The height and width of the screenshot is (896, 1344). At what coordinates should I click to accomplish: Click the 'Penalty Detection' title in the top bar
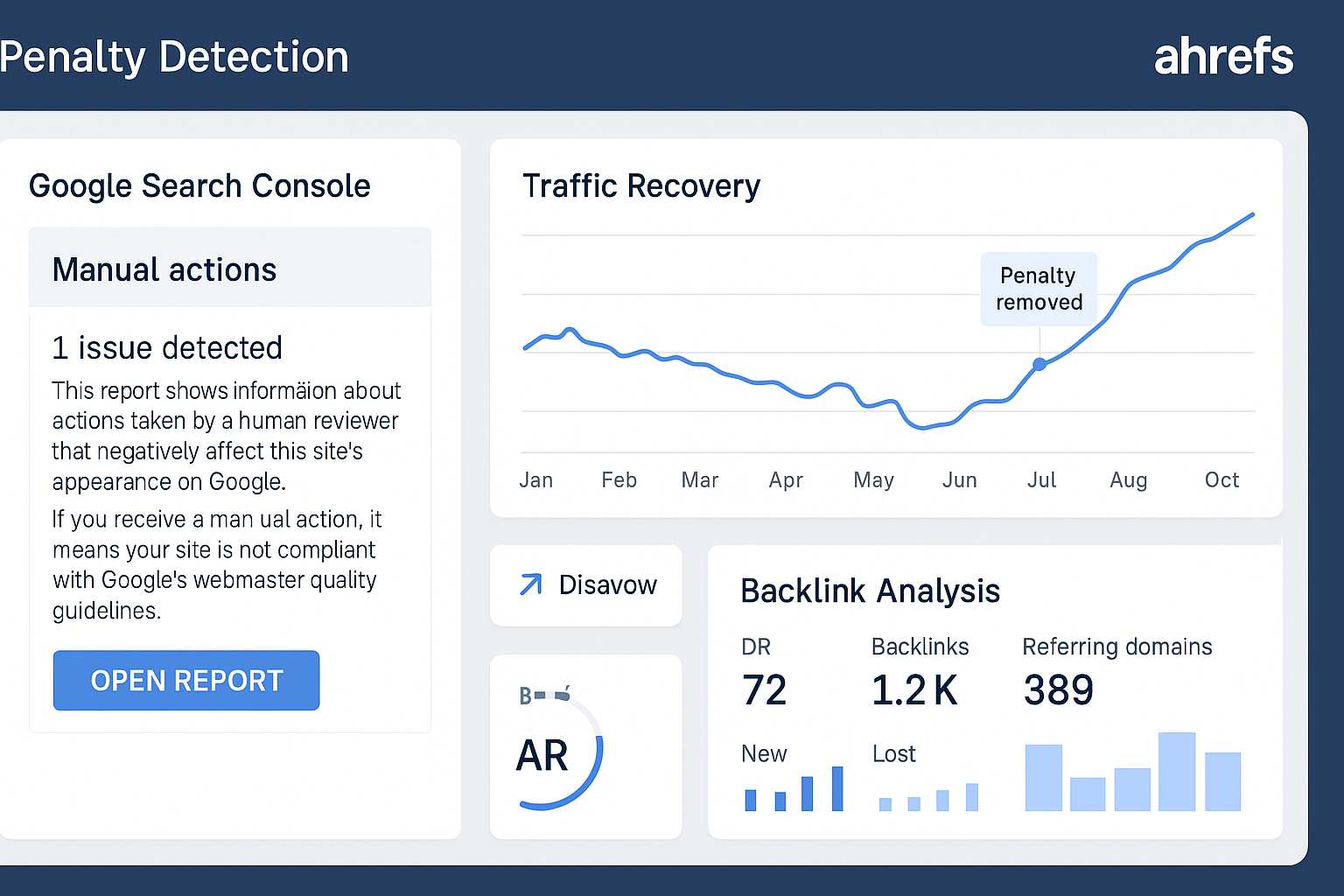(x=173, y=57)
